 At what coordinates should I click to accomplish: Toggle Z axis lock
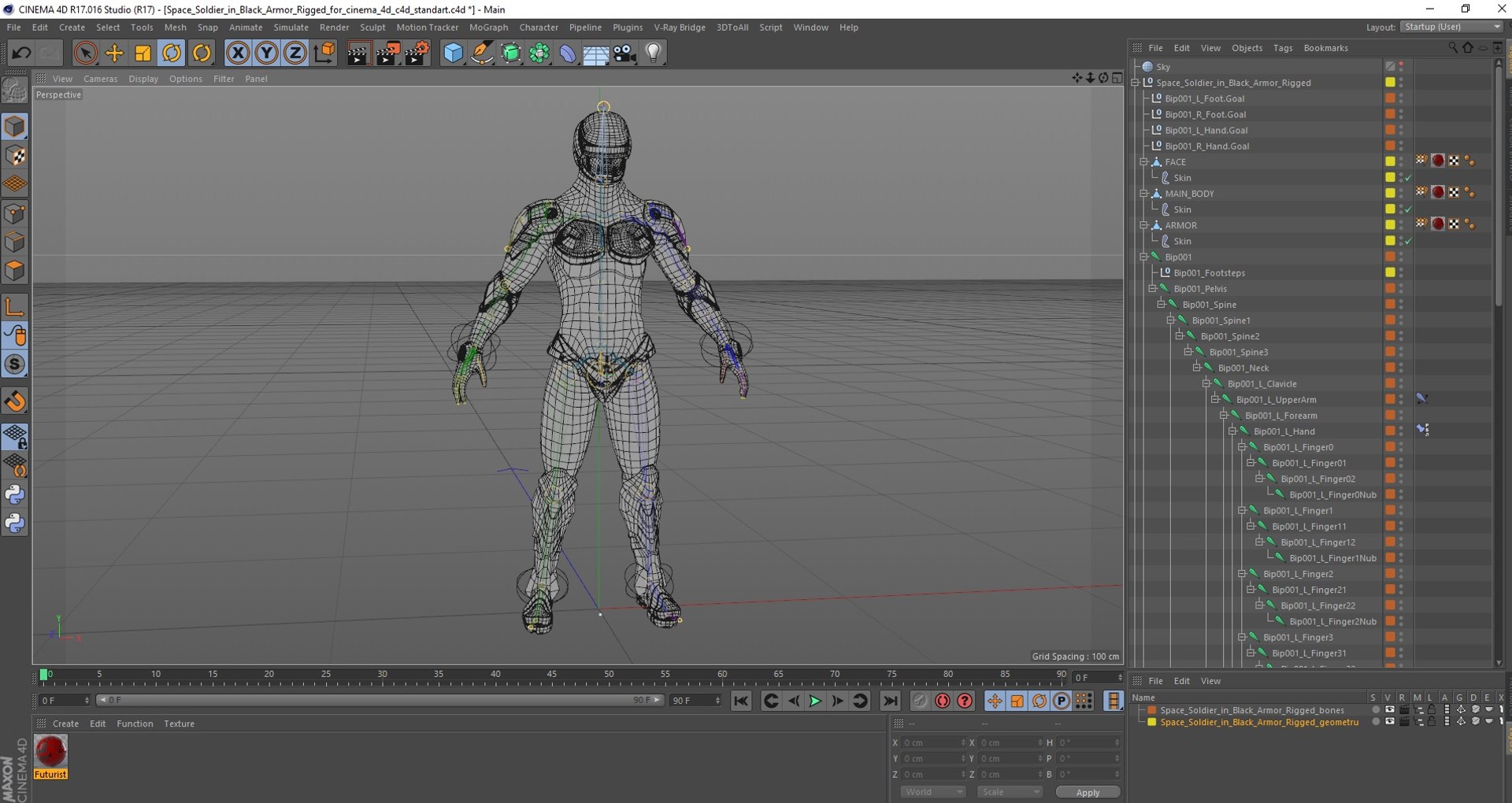pyautogui.click(x=295, y=53)
